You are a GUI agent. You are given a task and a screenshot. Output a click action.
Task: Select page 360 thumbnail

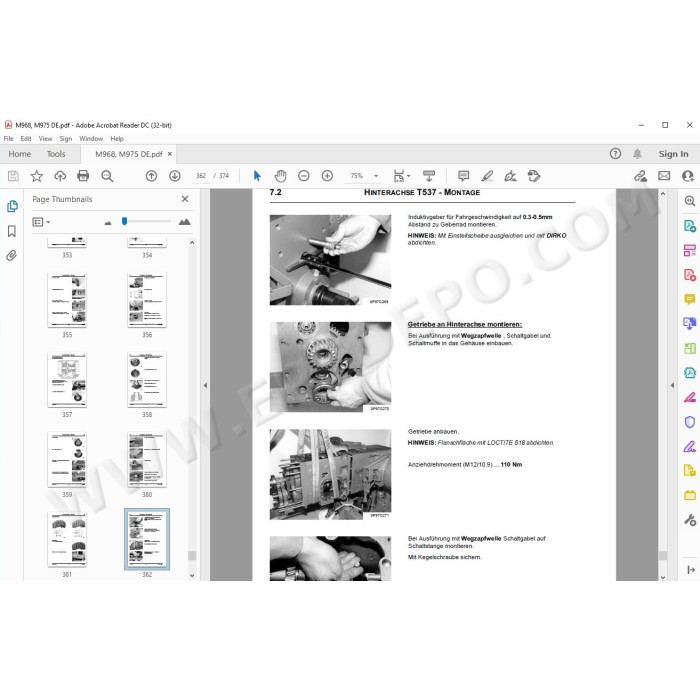tap(147, 460)
